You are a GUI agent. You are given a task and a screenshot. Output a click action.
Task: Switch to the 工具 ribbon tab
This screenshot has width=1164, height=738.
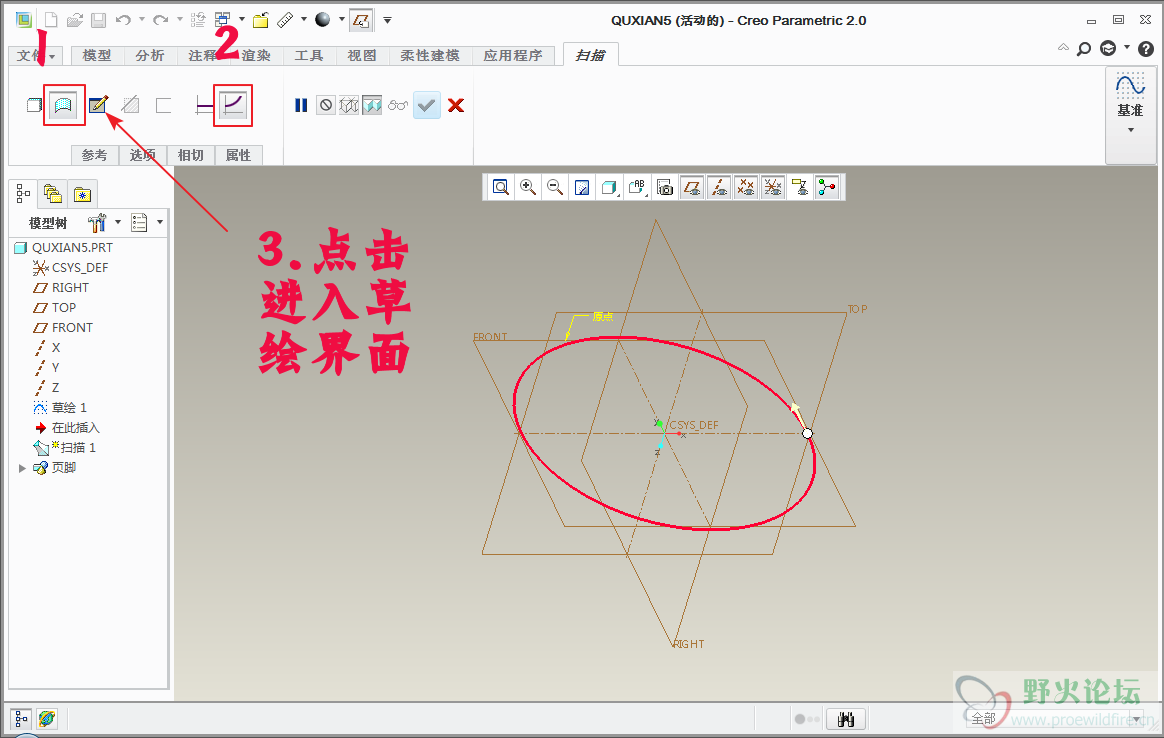pos(309,56)
